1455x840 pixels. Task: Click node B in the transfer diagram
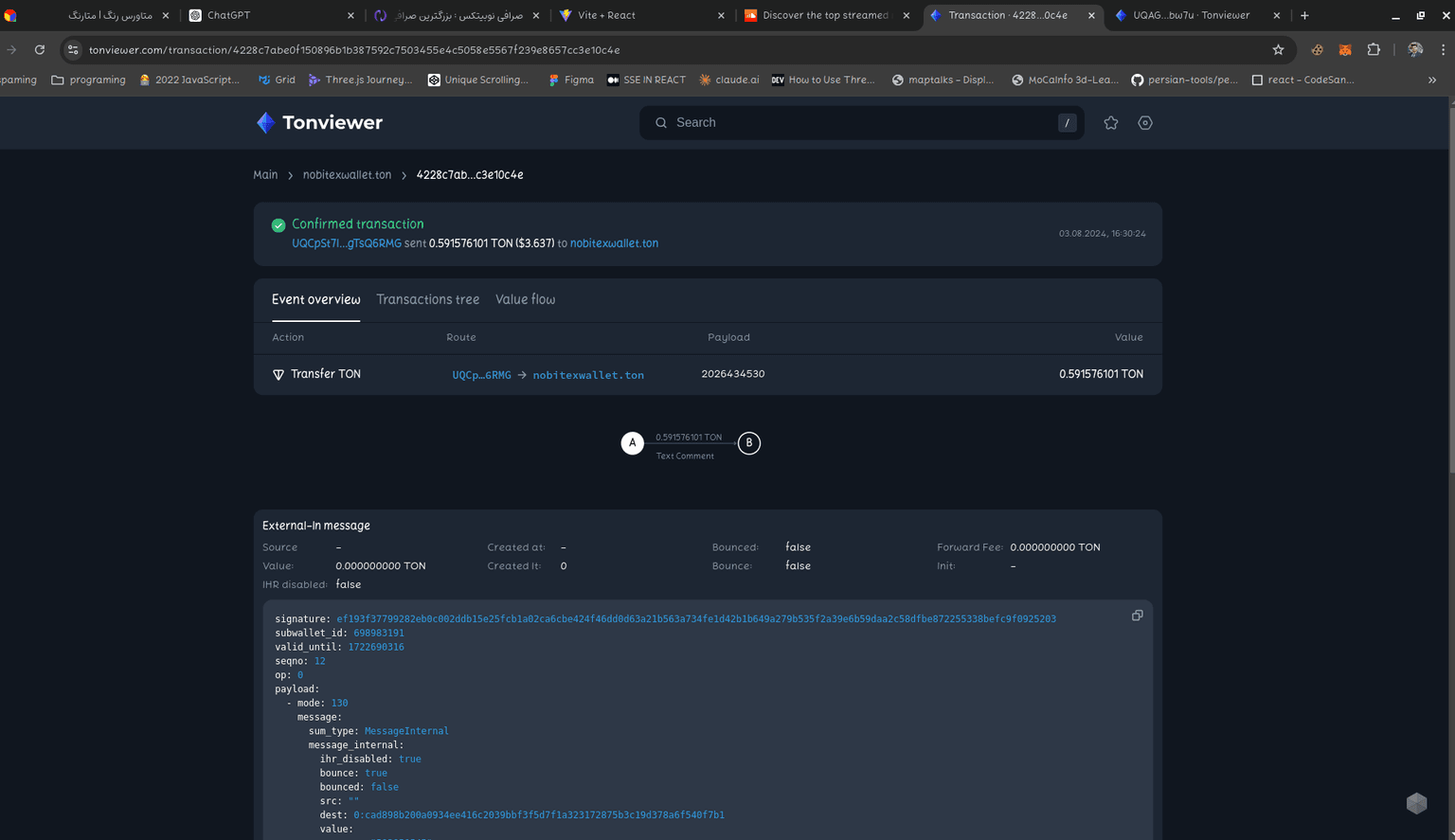click(x=748, y=443)
